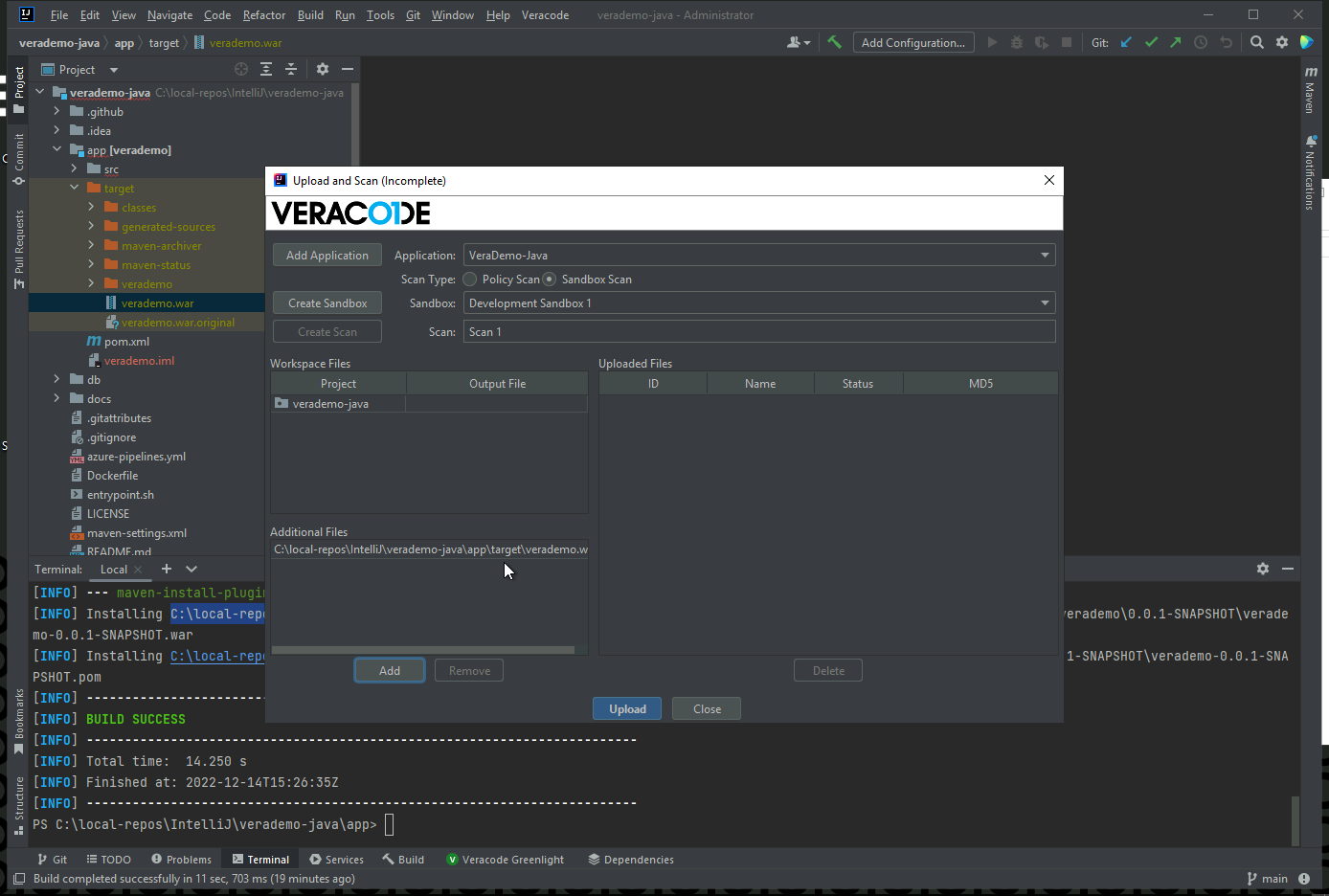The width and height of the screenshot is (1329, 896).
Task: Click the Dockerfile in project tree
Action: [112, 476]
